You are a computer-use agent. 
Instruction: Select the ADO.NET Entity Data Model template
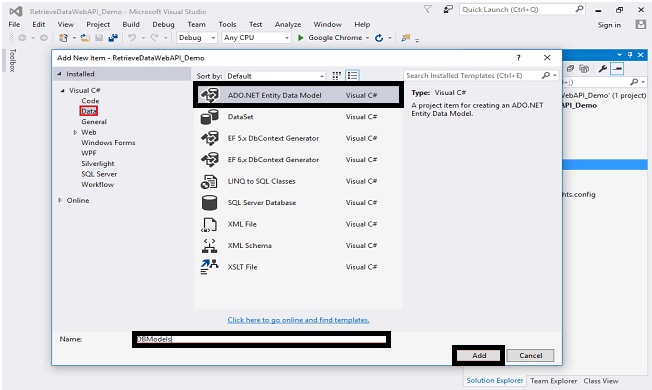point(298,95)
